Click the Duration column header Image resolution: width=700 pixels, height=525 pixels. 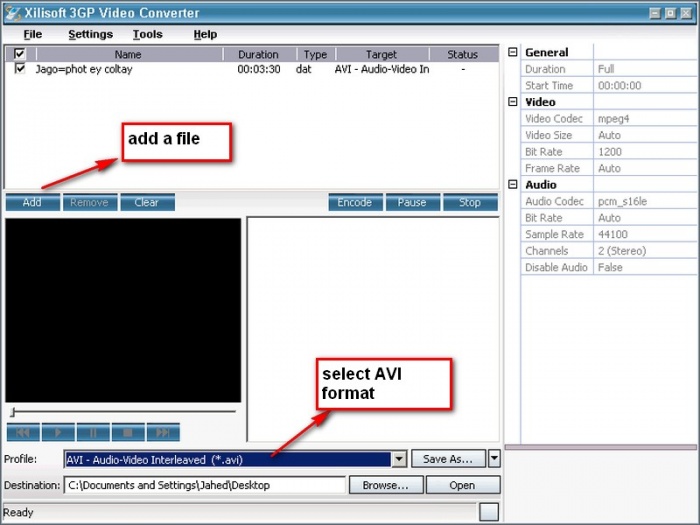click(259, 54)
